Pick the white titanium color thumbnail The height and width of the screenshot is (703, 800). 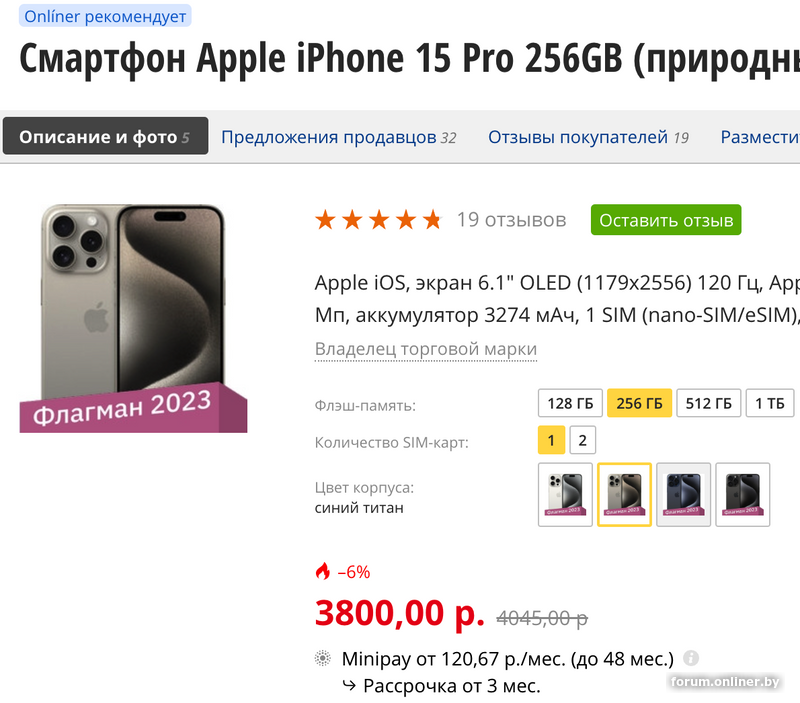coord(565,494)
